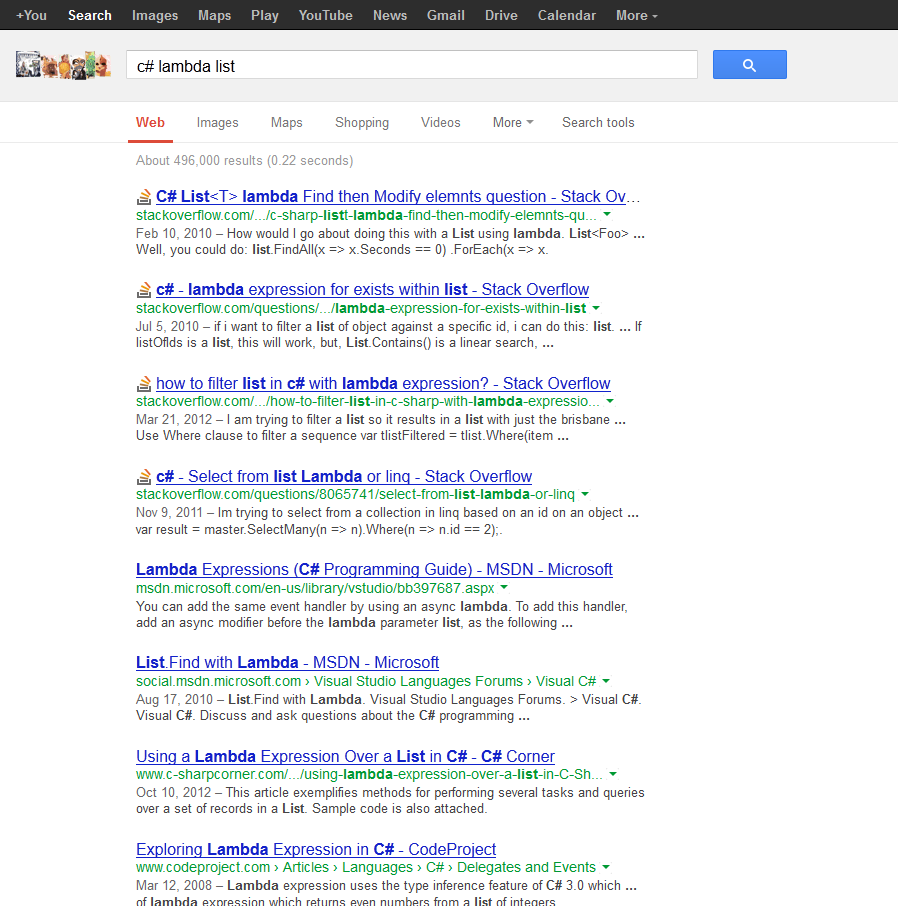The image size is (898, 906).
Task: Open dropdown arrow after c-sharp-listt-lambda-find URL
Action: [x=607, y=214]
